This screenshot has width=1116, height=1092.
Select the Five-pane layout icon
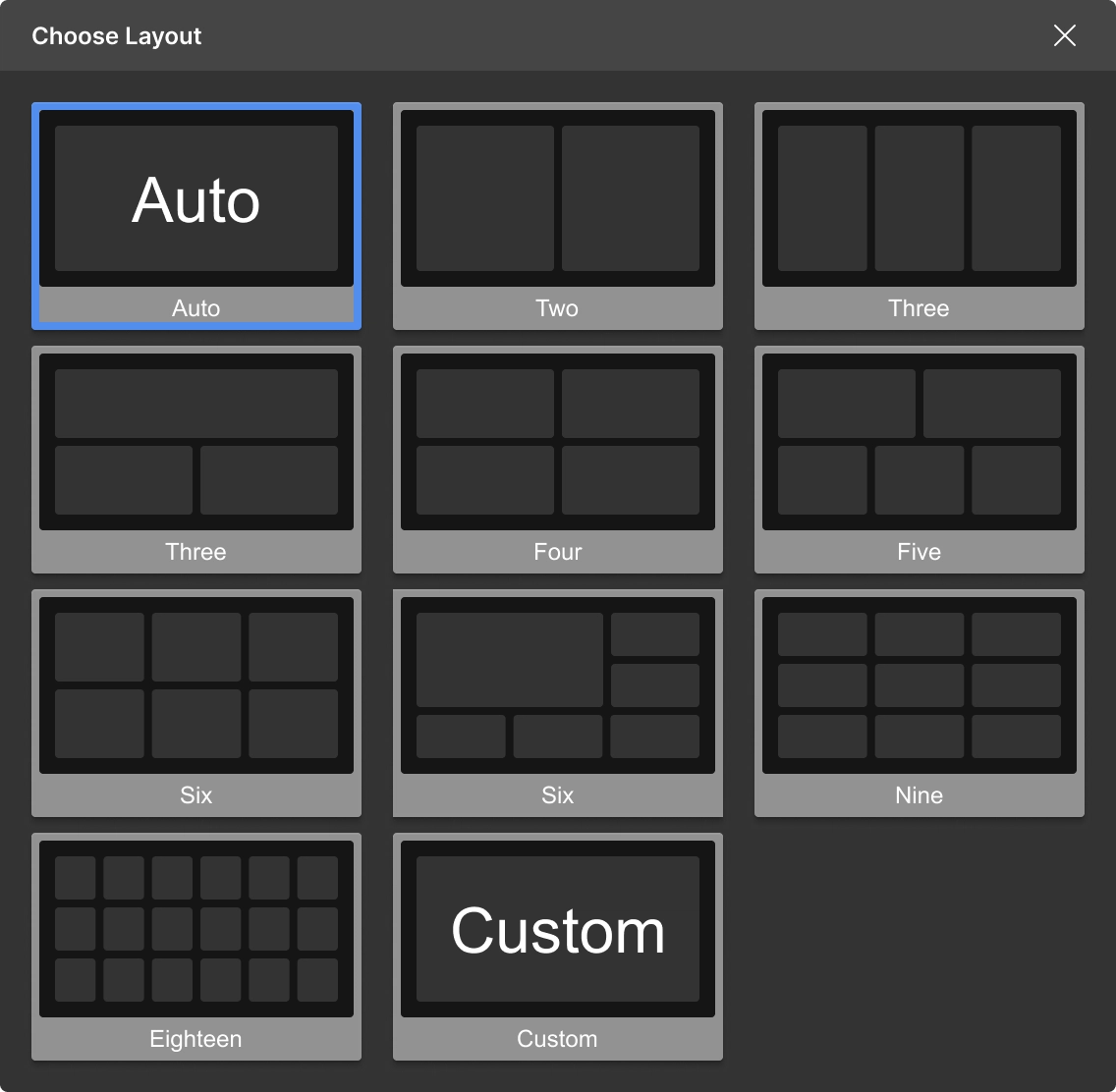tap(919, 442)
